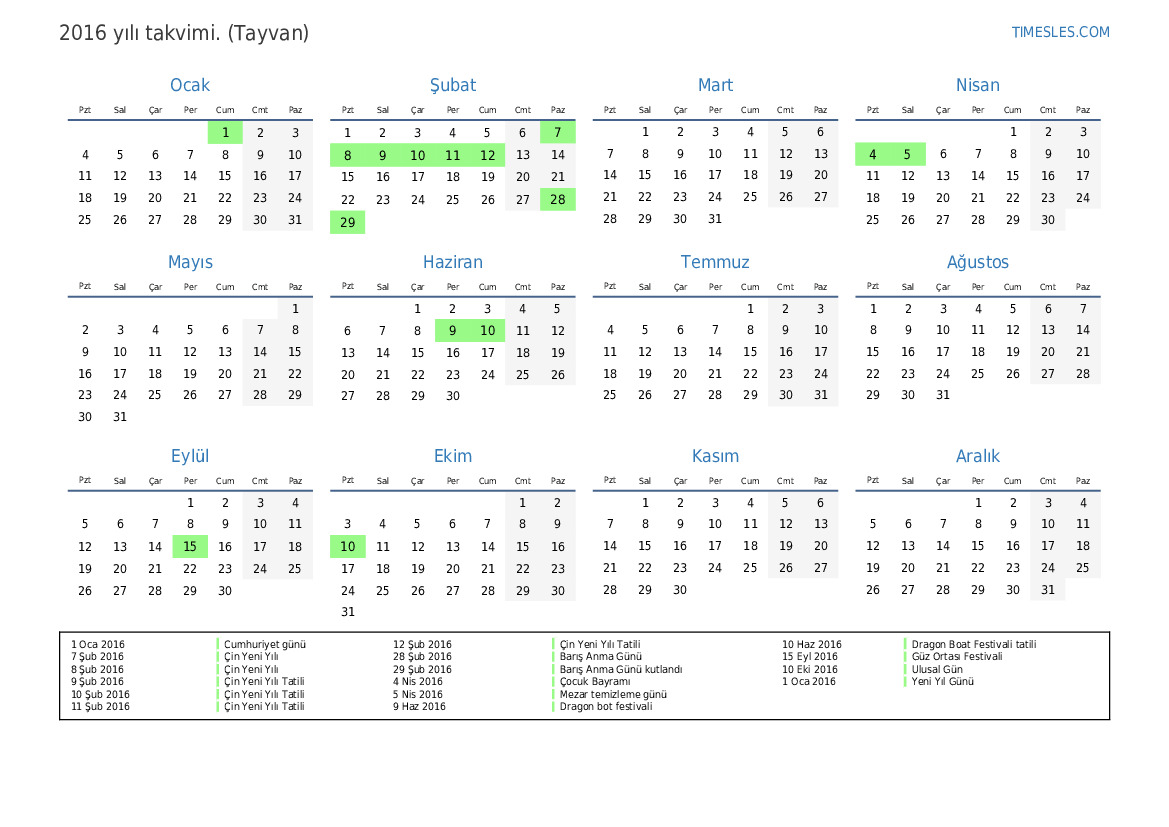Click legend date '1 Oca 2016' in first column

98,644
